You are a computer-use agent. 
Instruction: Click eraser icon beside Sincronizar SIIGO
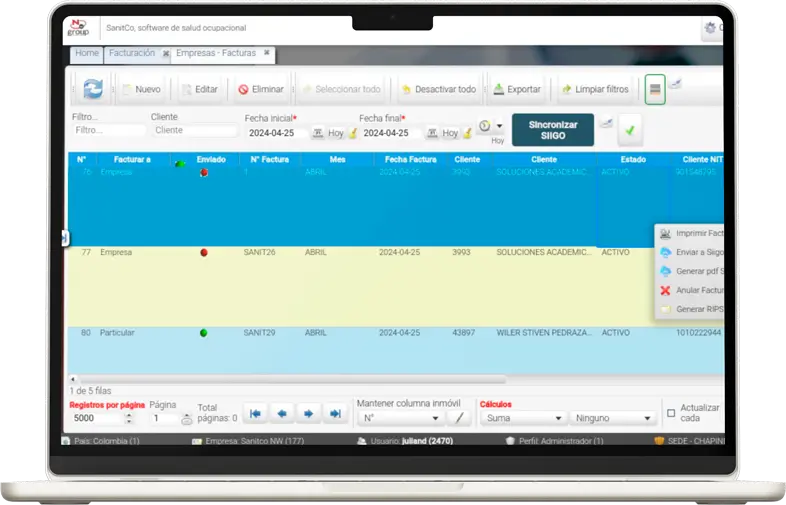coord(606,123)
